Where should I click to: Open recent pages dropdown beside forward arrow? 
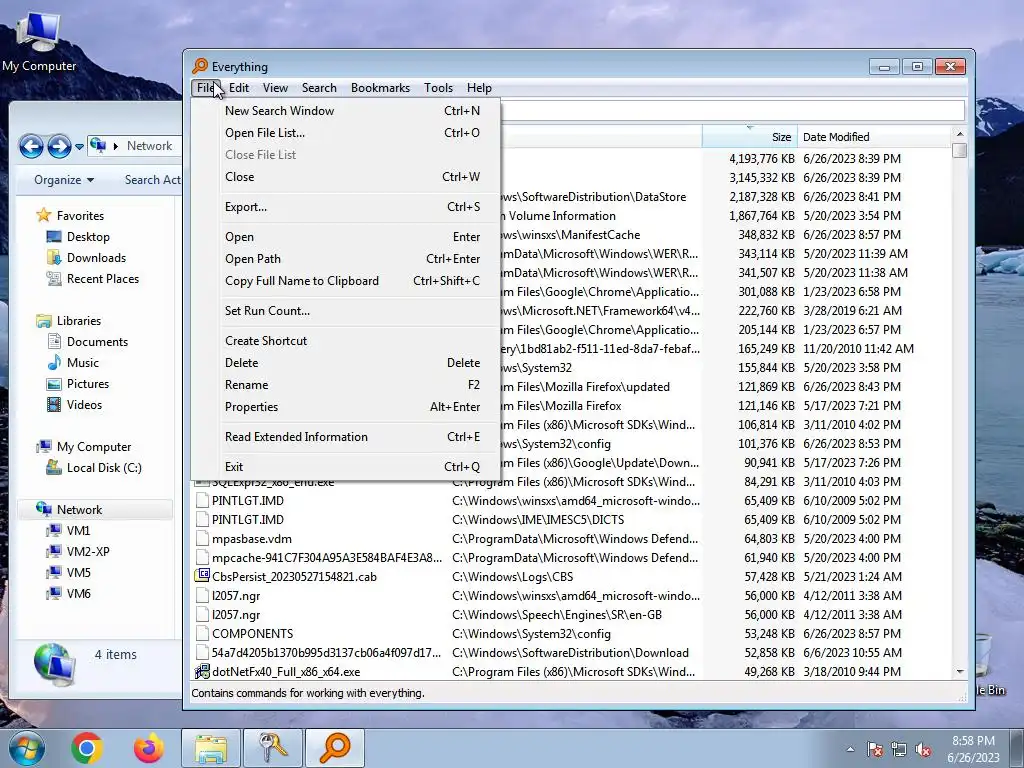pyautogui.click(x=79, y=146)
